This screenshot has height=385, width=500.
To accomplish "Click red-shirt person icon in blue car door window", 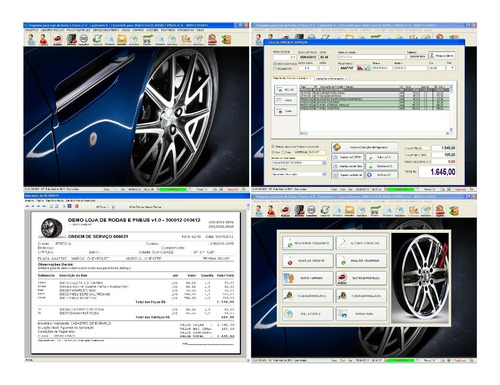I will click(x=43, y=39).
